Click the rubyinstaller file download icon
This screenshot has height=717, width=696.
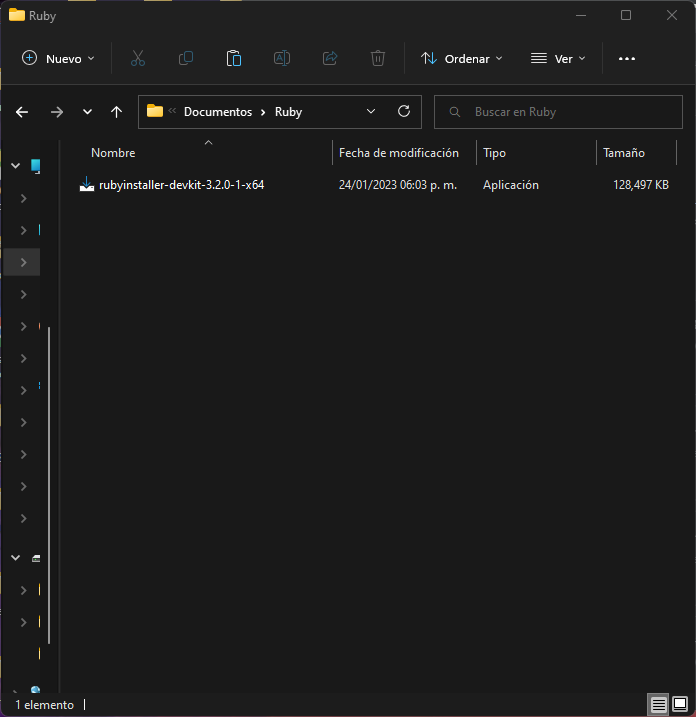pyautogui.click(x=87, y=184)
